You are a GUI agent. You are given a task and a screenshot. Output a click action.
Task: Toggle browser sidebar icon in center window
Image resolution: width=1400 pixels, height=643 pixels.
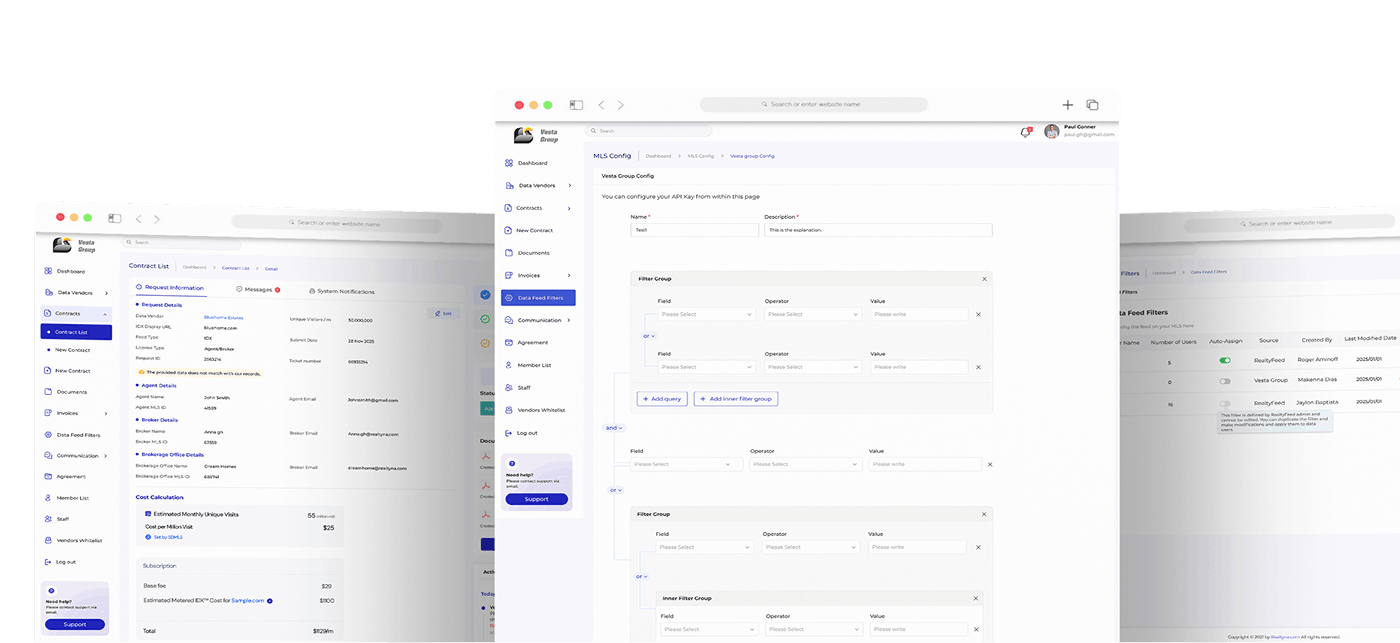pos(576,104)
